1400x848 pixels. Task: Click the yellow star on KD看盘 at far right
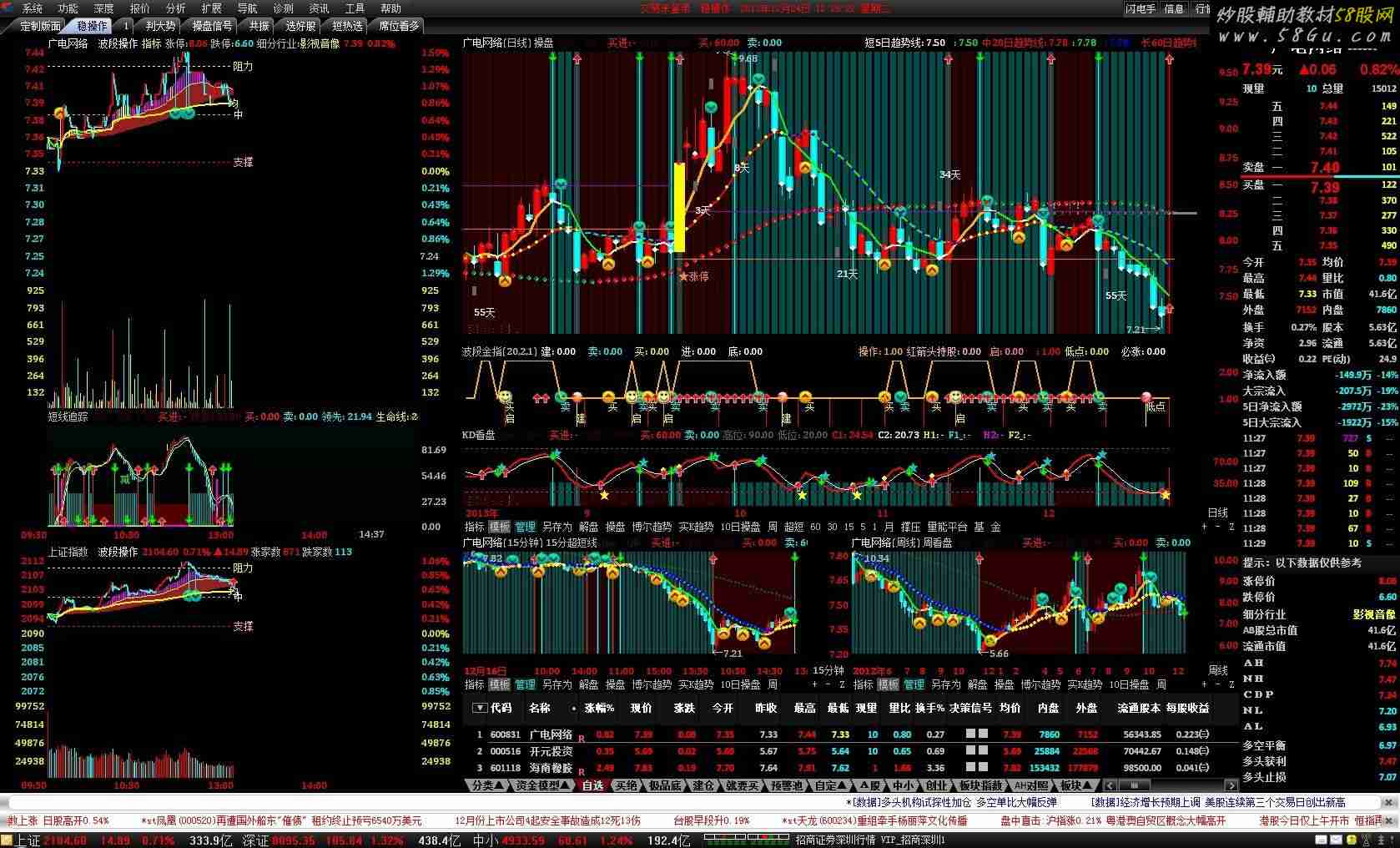coord(1166,495)
